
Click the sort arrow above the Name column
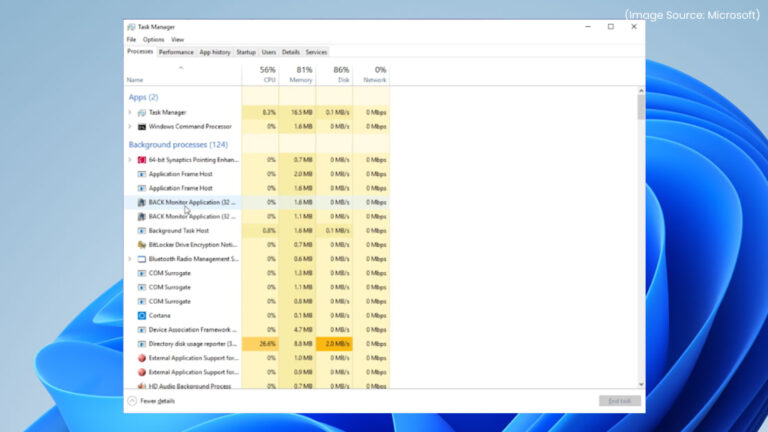point(181,68)
